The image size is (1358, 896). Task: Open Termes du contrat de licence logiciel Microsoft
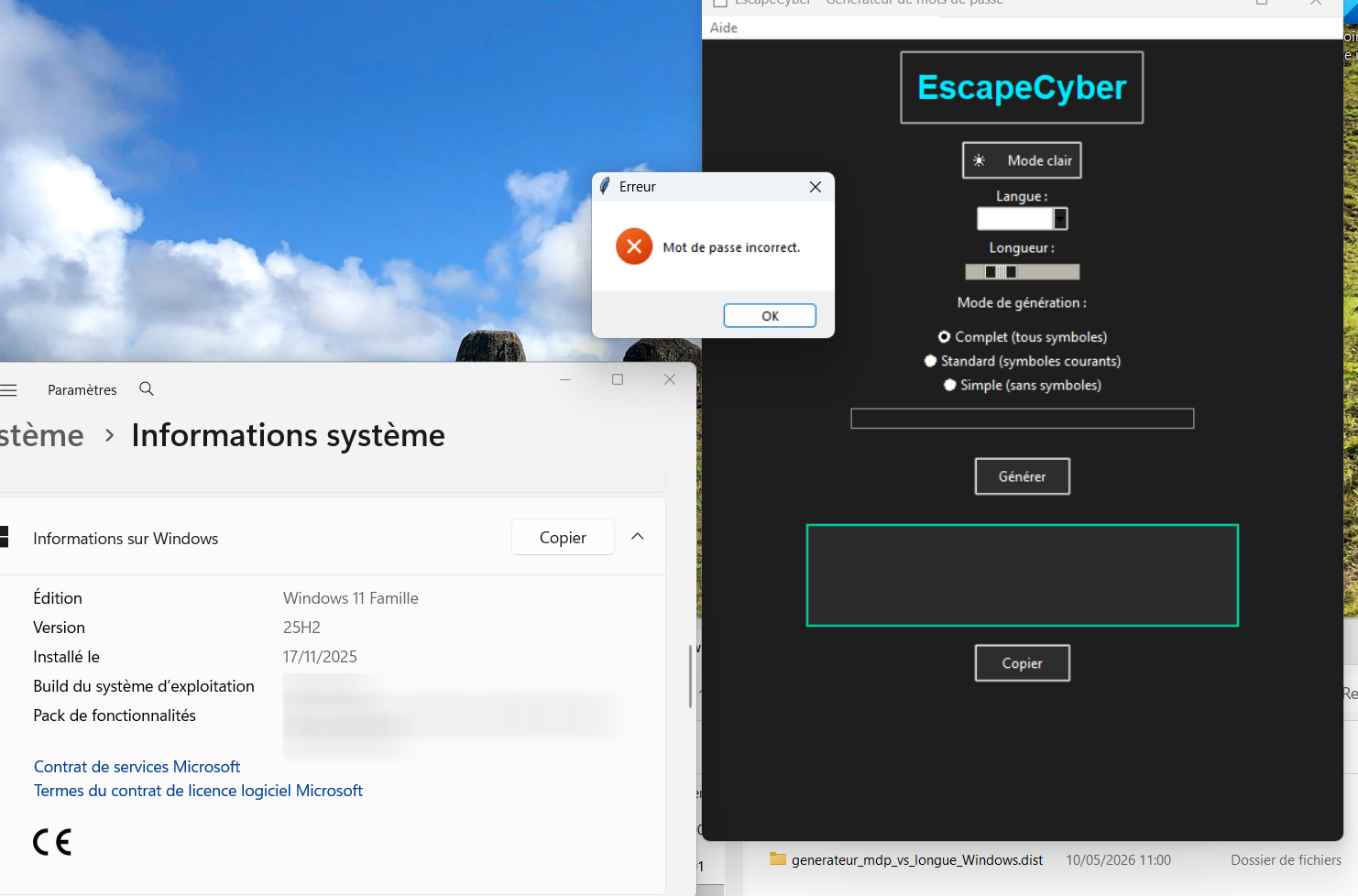point(198,791)
